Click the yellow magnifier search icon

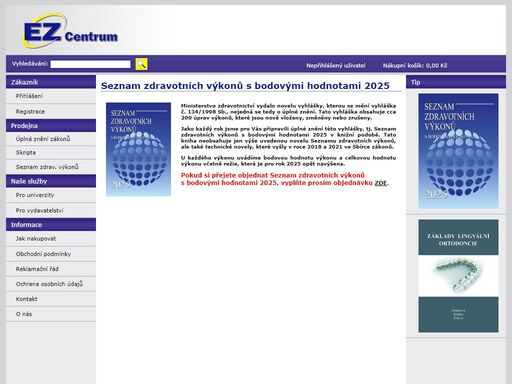[141, 64]
